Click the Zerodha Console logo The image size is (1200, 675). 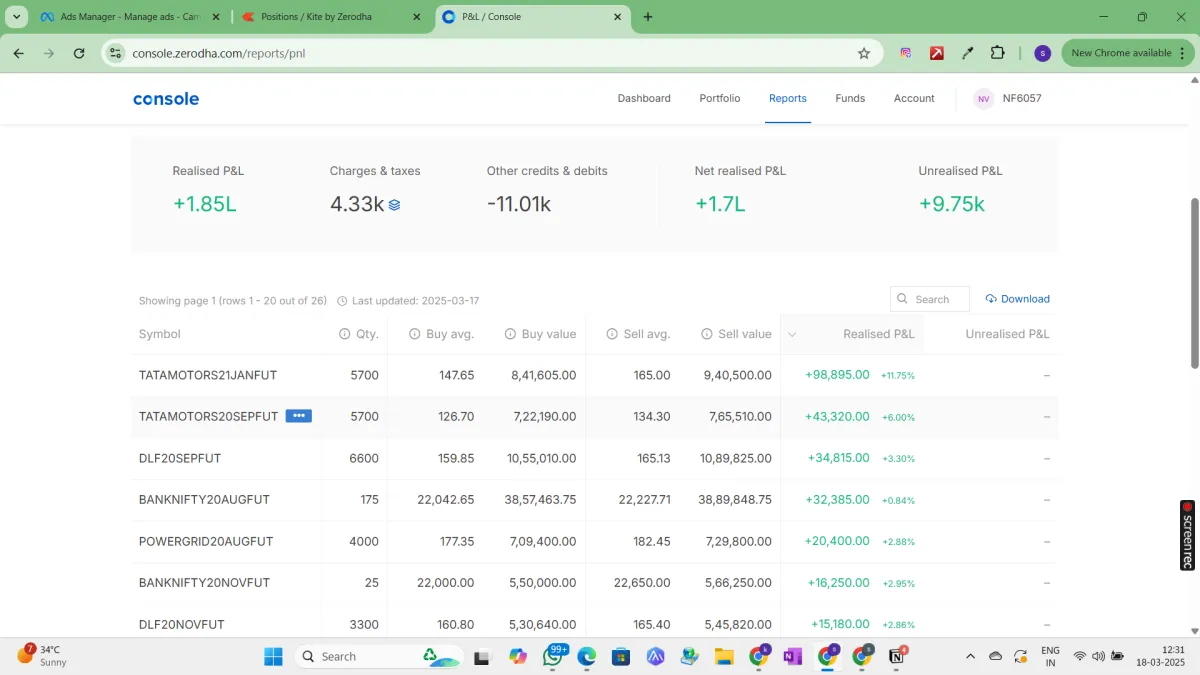point(166,99)
